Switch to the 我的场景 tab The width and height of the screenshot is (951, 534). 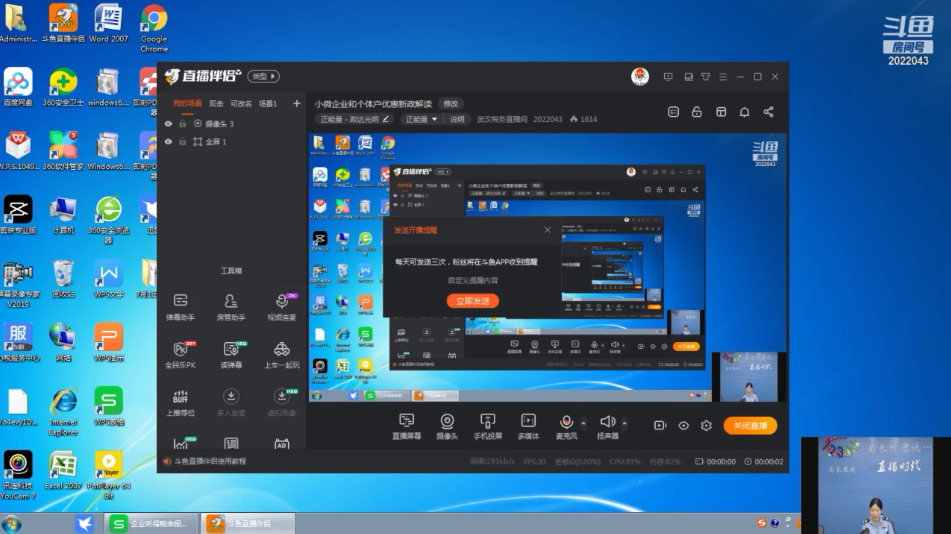coord(187,103)
